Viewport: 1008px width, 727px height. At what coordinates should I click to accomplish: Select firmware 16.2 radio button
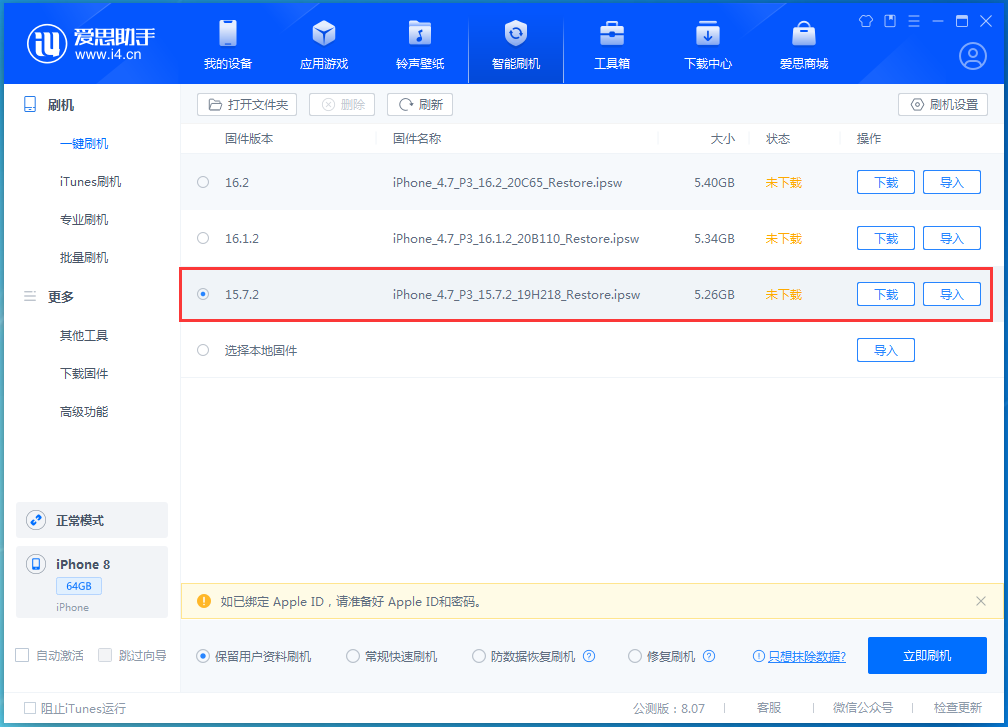tap(203, 182)
